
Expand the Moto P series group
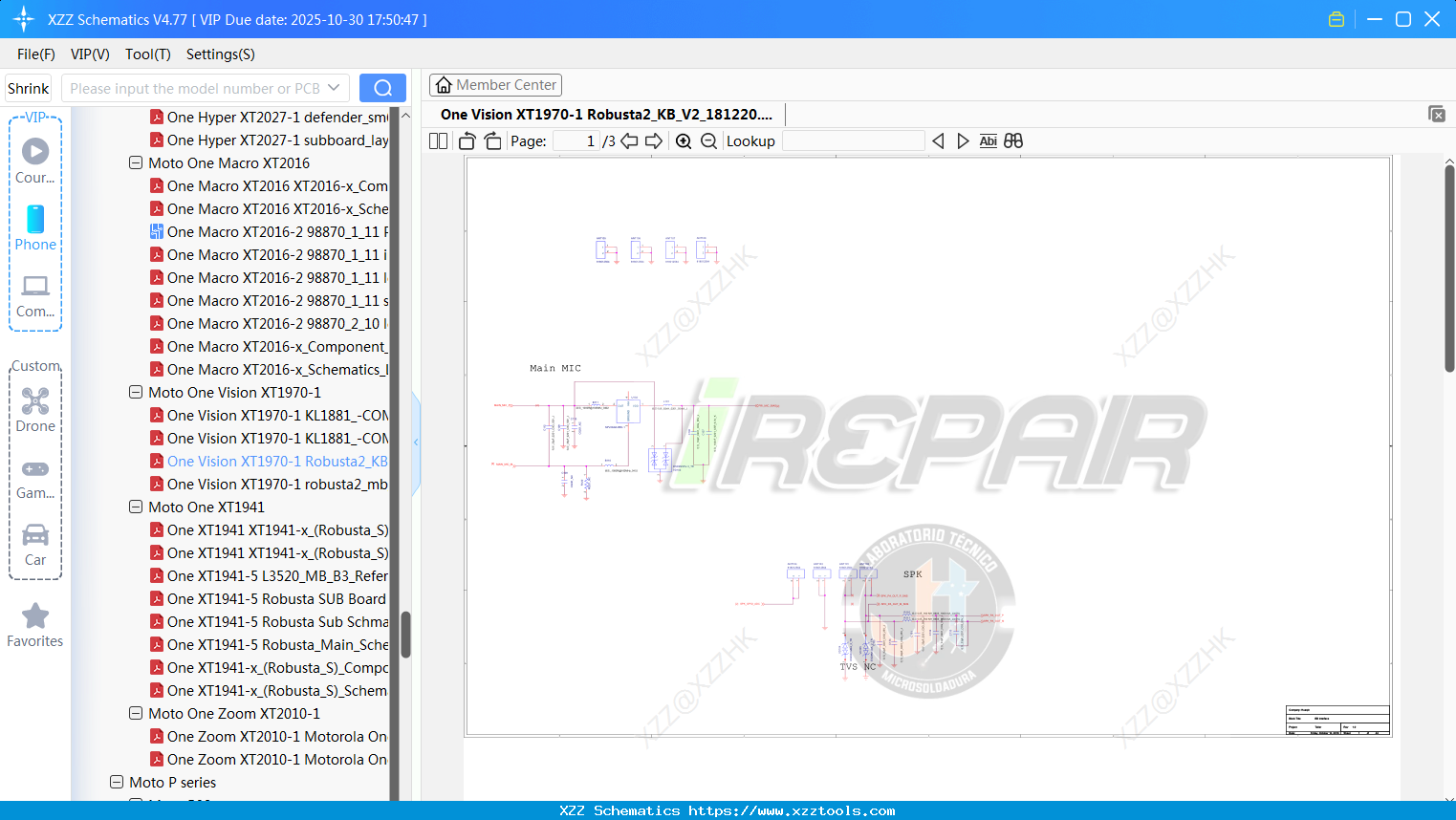point(116,782)
